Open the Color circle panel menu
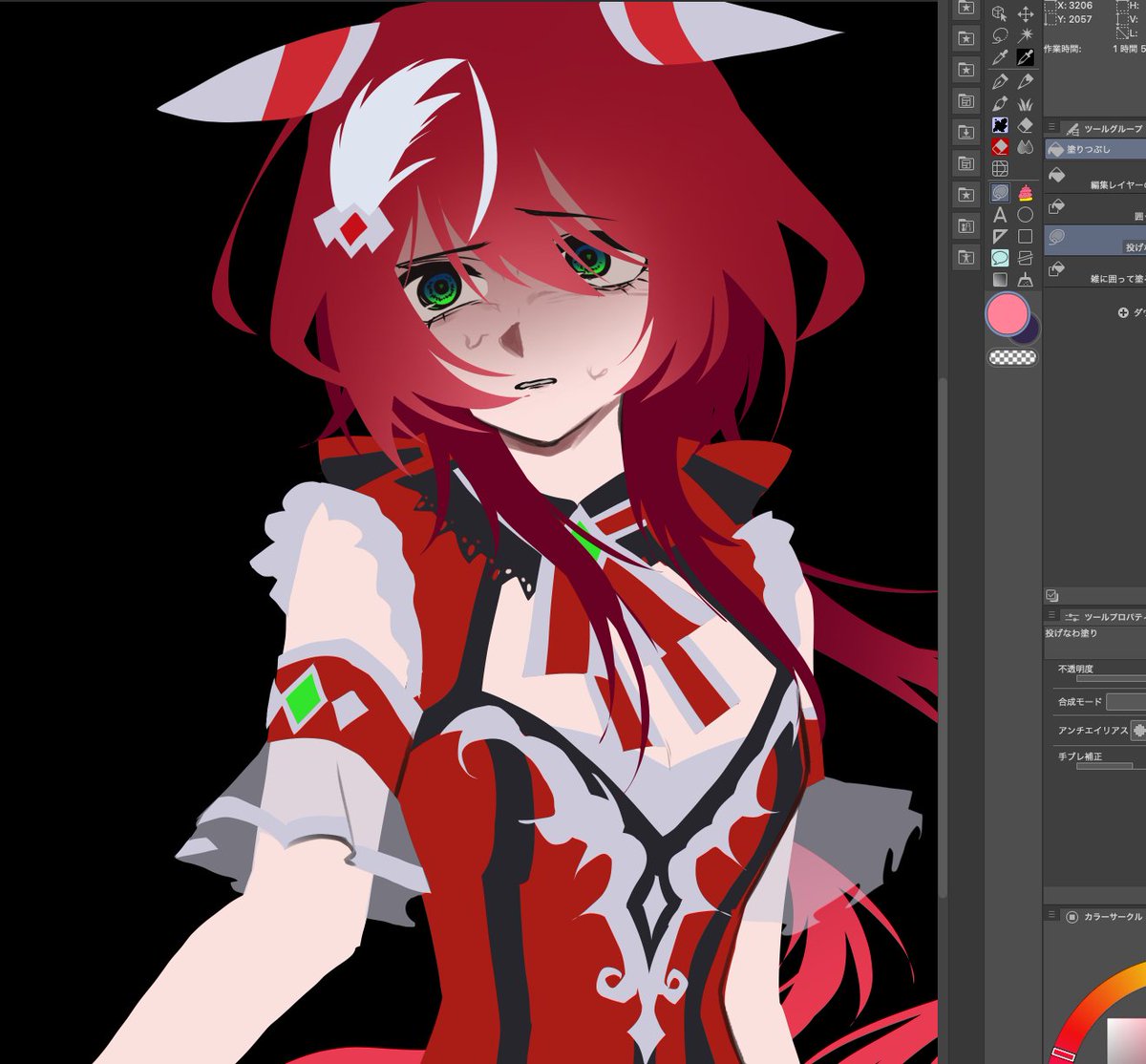Image resolution: width=1146 pixels, height=1064 pixels. [x=1051, y=916]
